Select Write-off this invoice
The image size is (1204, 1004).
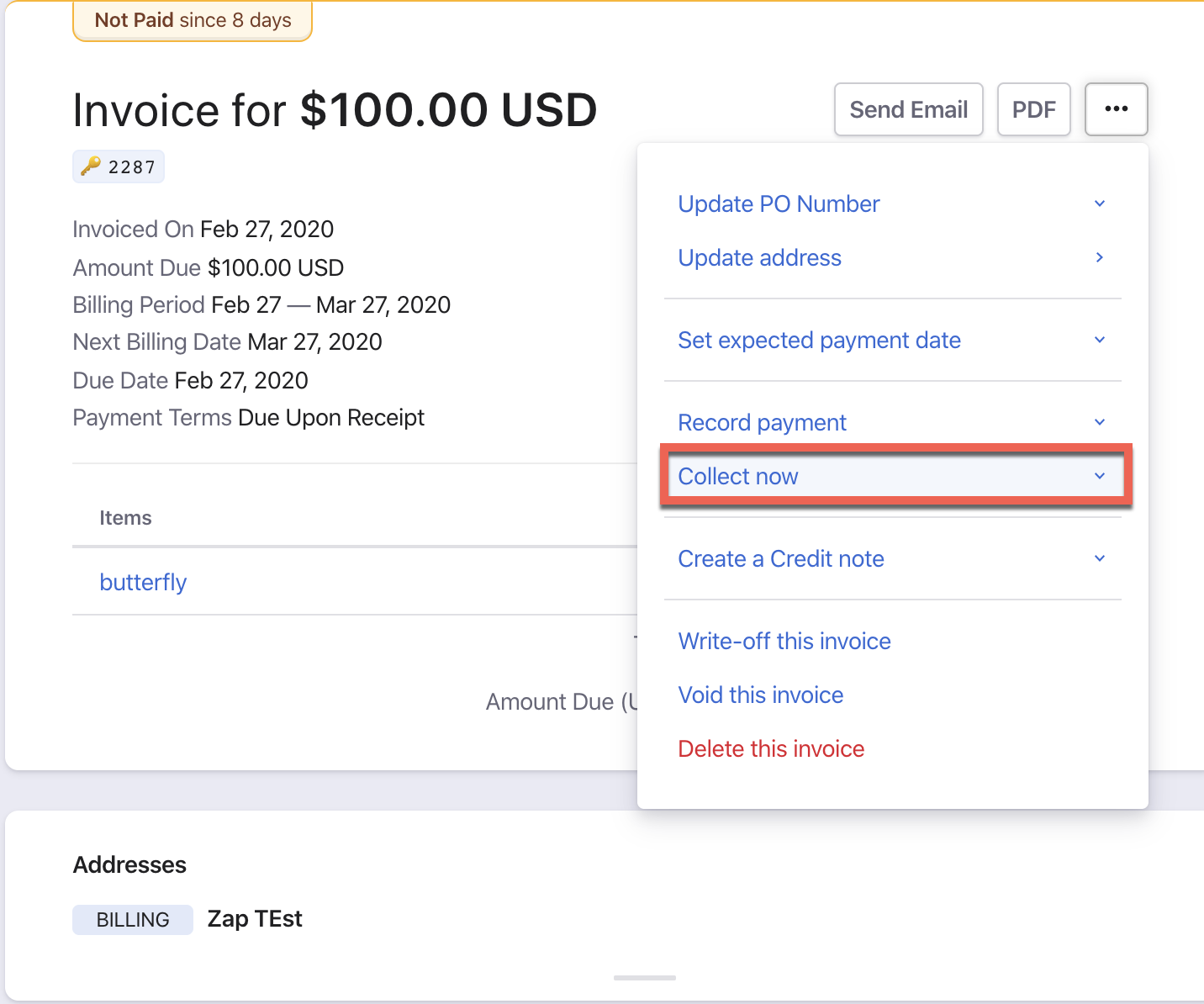pyautogui.click(x=784, y=641)
